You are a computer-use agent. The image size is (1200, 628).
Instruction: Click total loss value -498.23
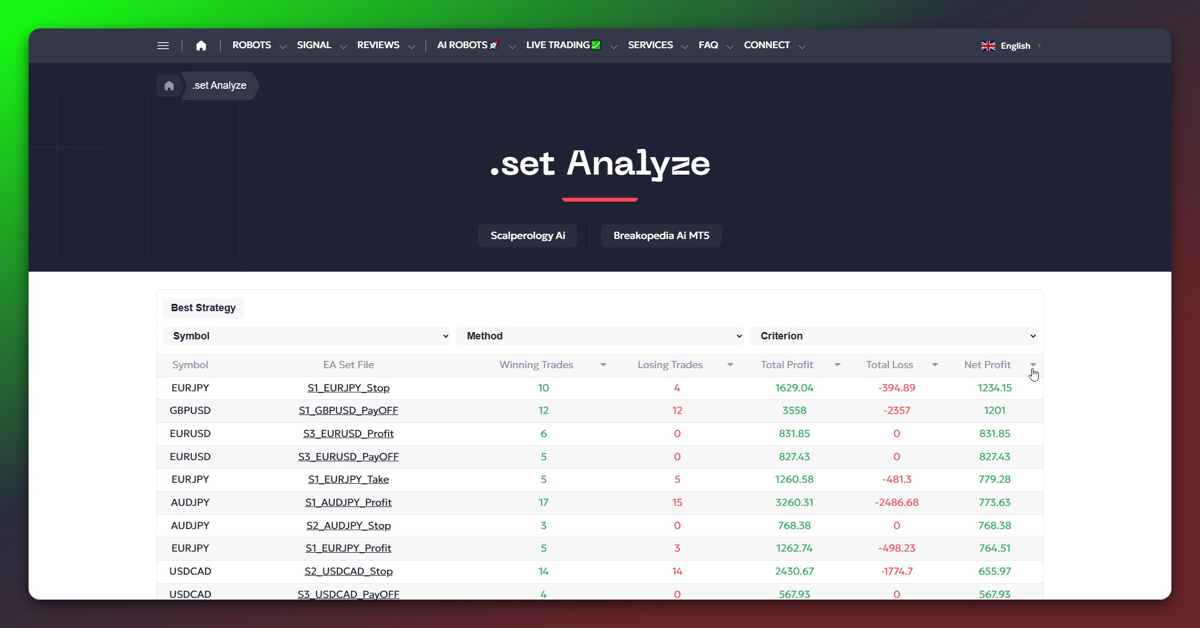click(x=897, y=549)
